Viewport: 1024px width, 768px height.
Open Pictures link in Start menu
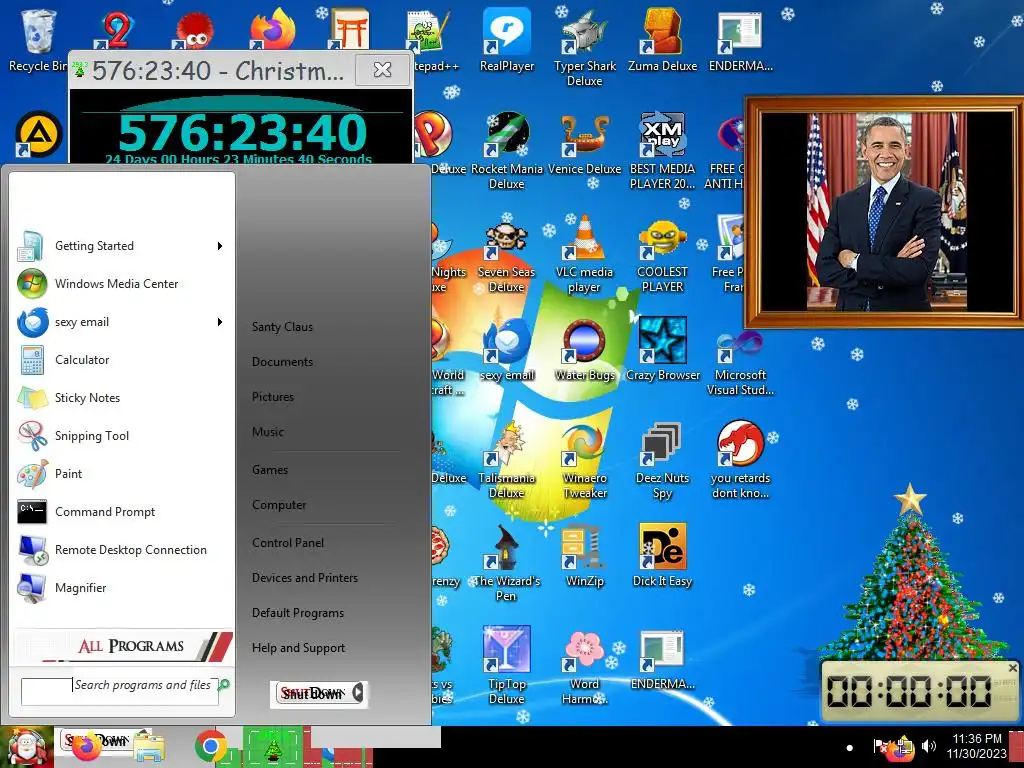pos(273,397)
